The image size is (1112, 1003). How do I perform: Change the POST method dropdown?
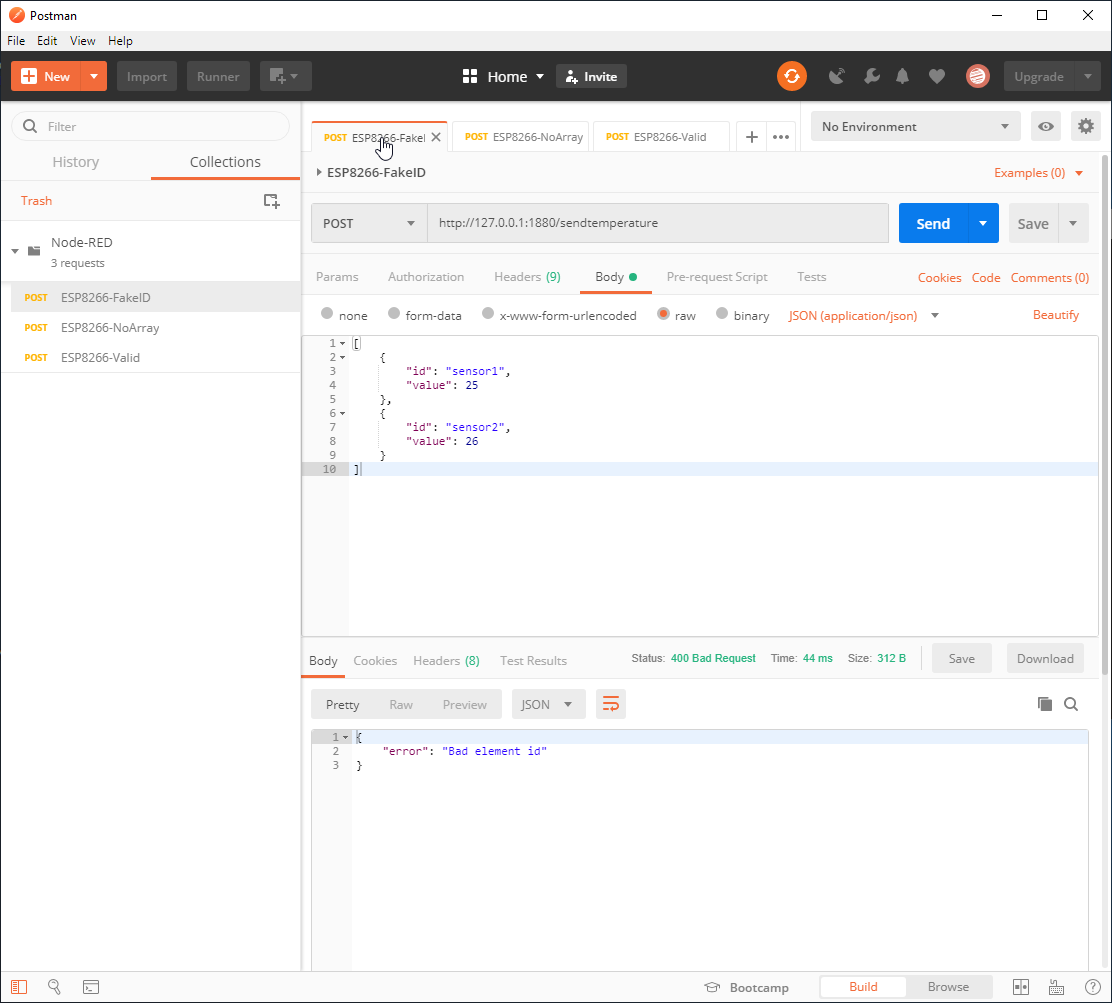pyautogui.click(x=369, y=223)
